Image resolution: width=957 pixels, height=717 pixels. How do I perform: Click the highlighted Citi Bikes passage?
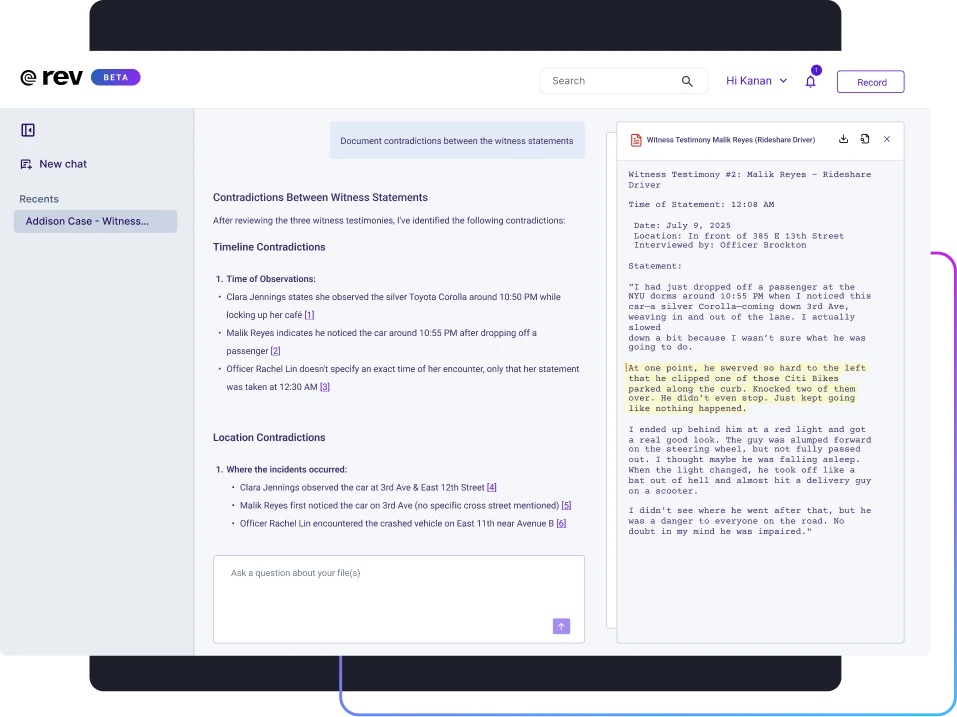point(746,388)
